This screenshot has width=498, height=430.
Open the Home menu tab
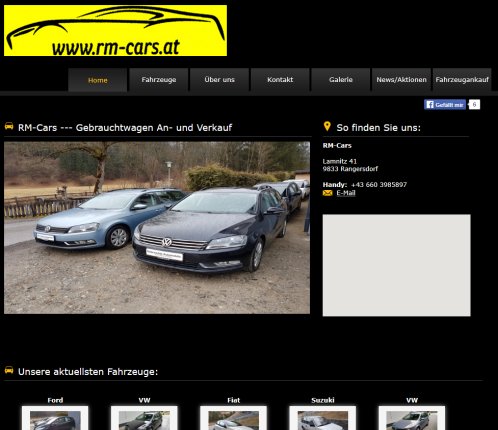98,80
